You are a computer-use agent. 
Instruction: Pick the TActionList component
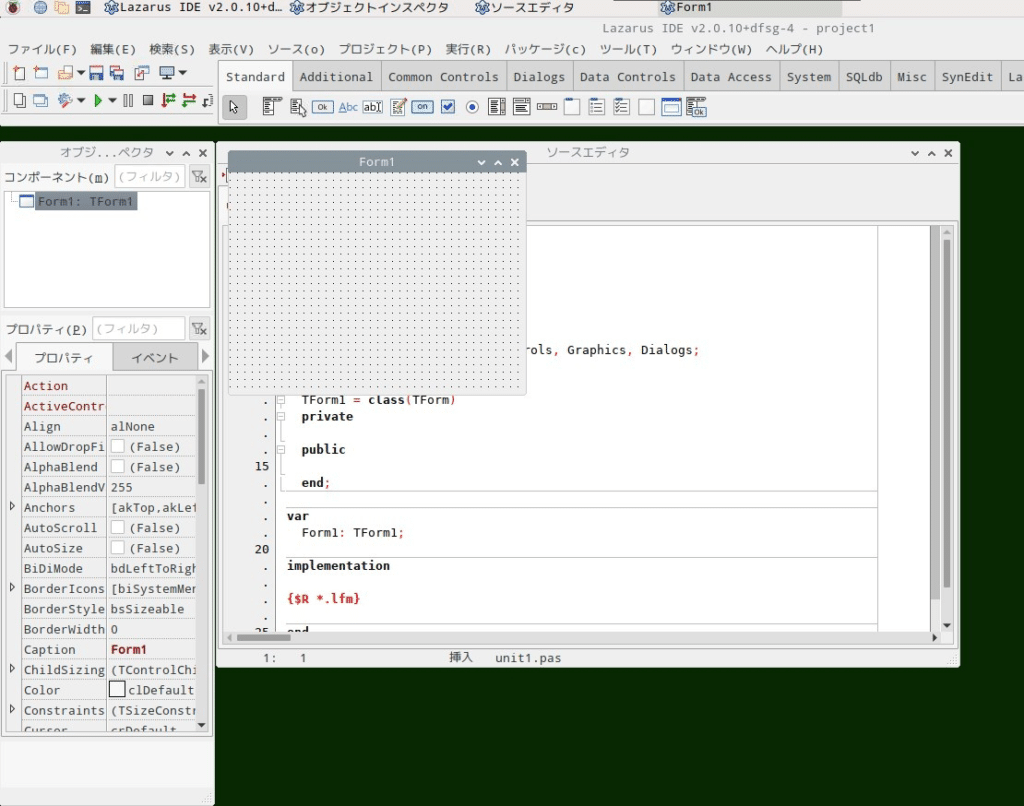tap(696, 107)
